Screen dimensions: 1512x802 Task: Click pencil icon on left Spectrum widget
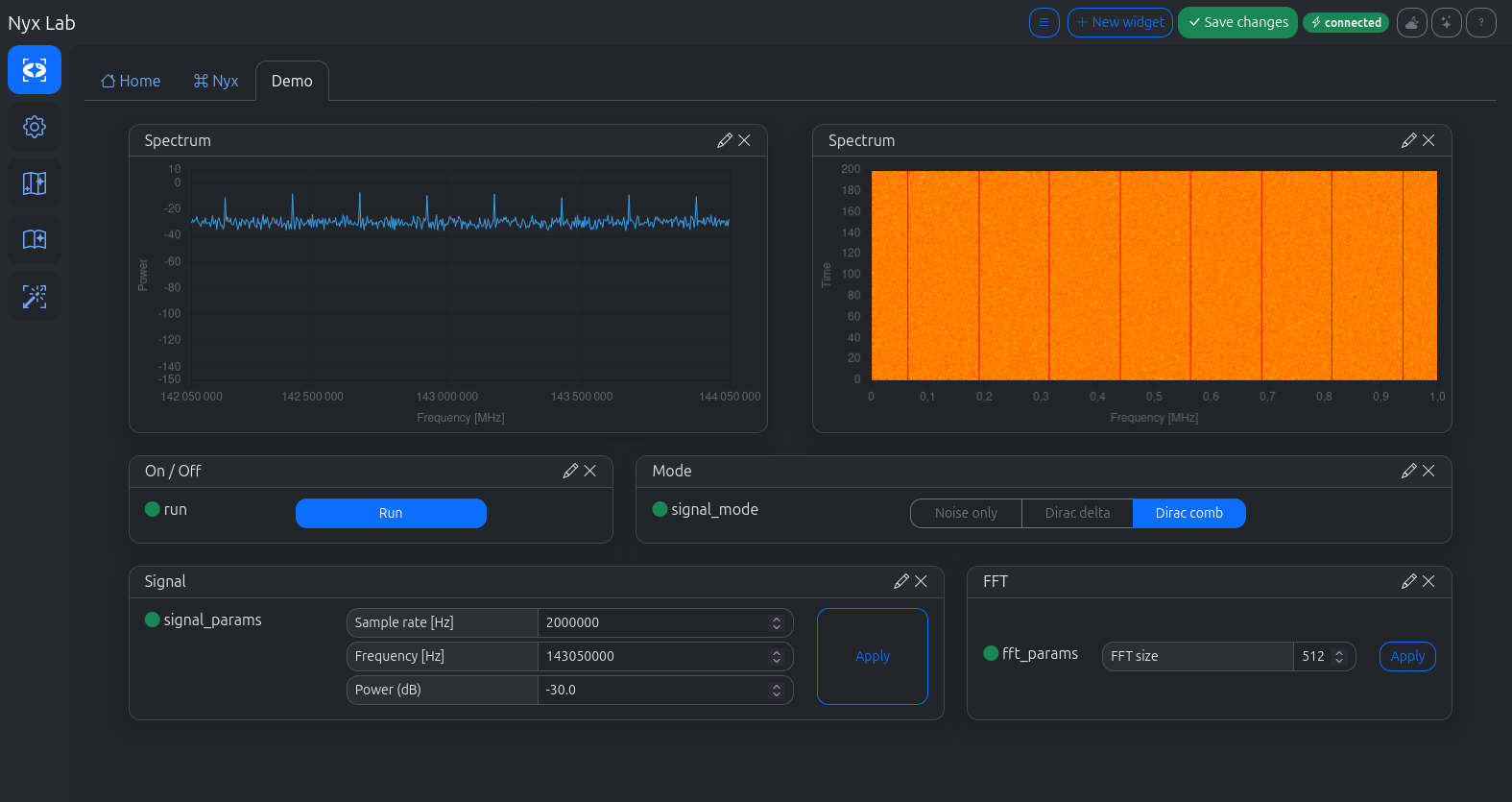tap(724, 140)
